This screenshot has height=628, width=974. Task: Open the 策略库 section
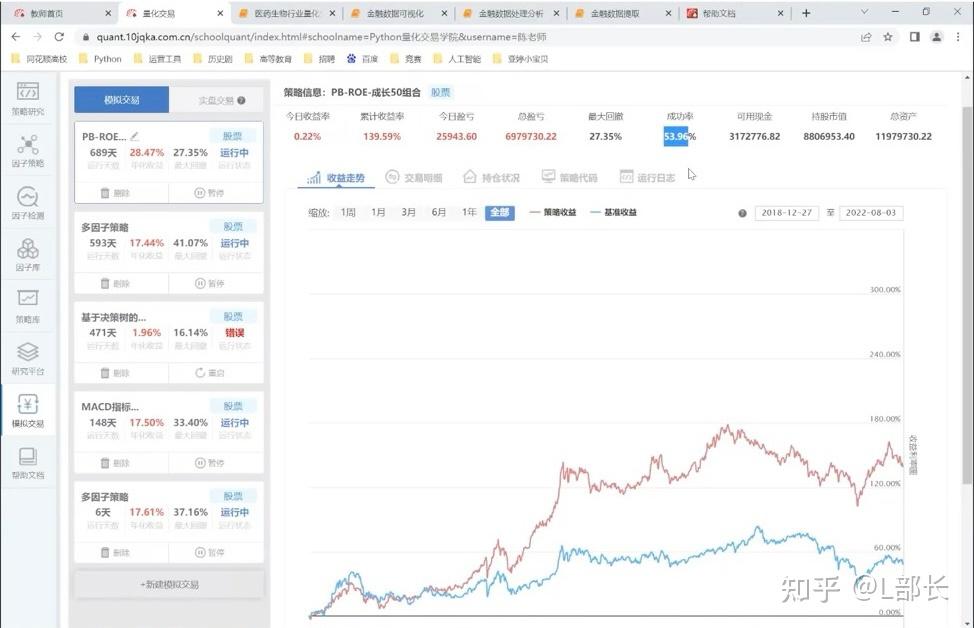click(x=28, y=308)
